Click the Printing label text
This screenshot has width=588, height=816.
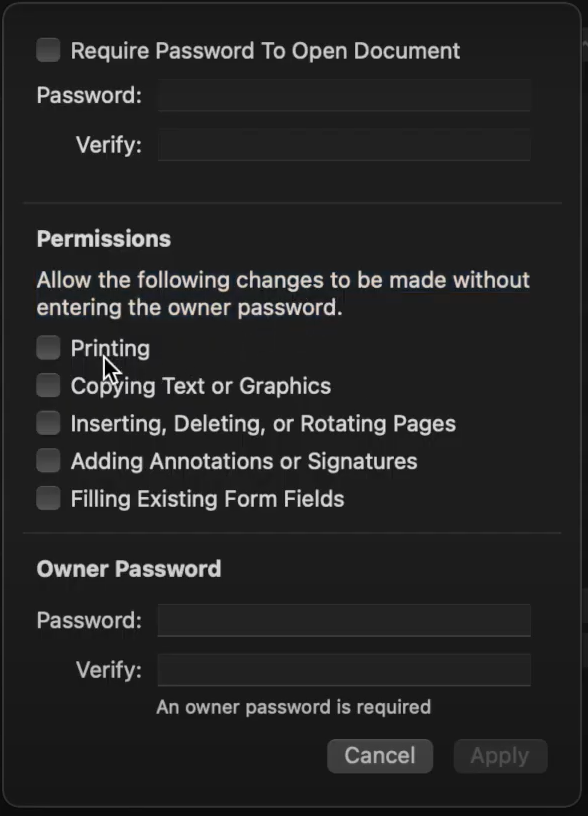(110, 347)
